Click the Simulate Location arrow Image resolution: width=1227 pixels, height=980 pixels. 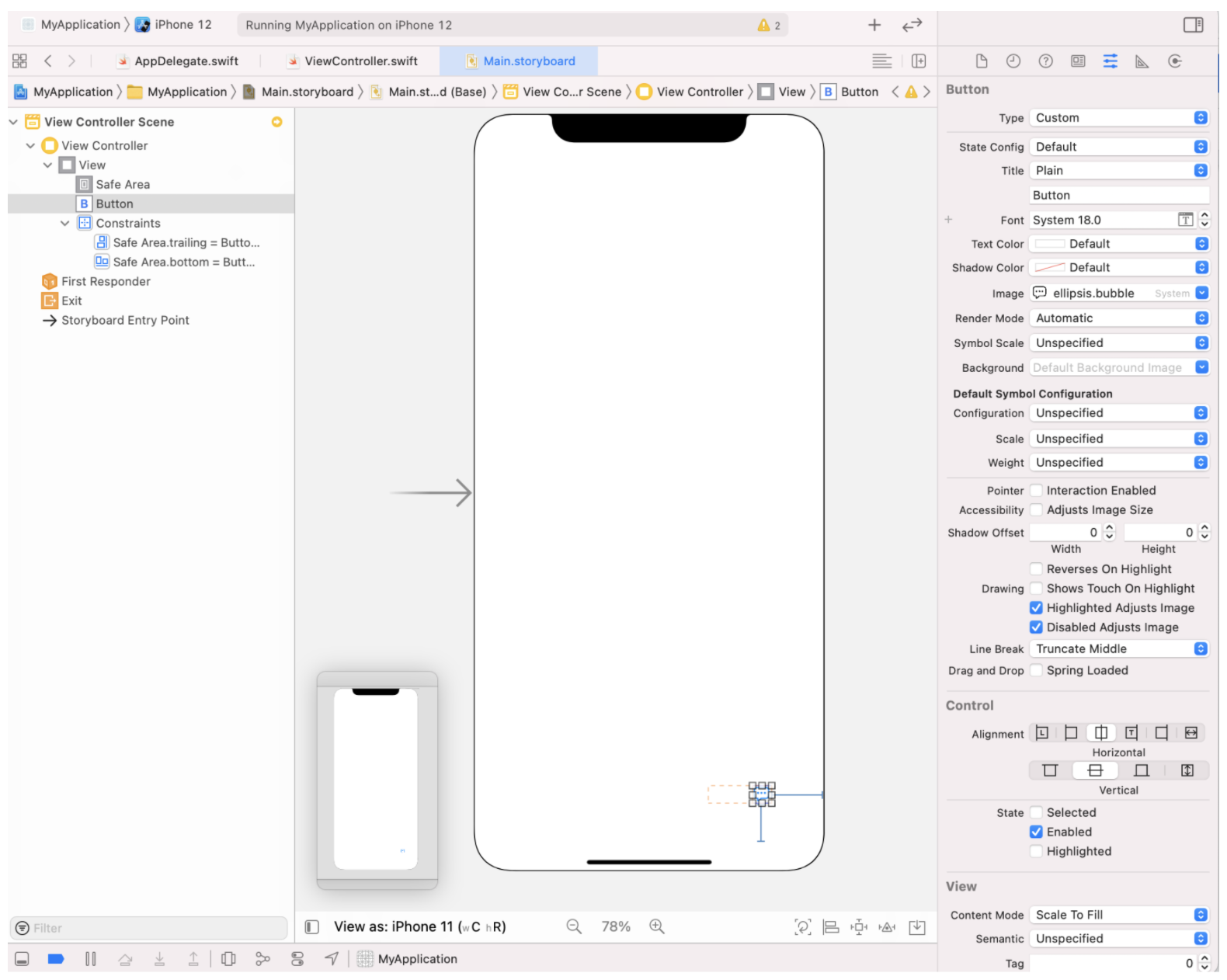[x=332, y=959]
